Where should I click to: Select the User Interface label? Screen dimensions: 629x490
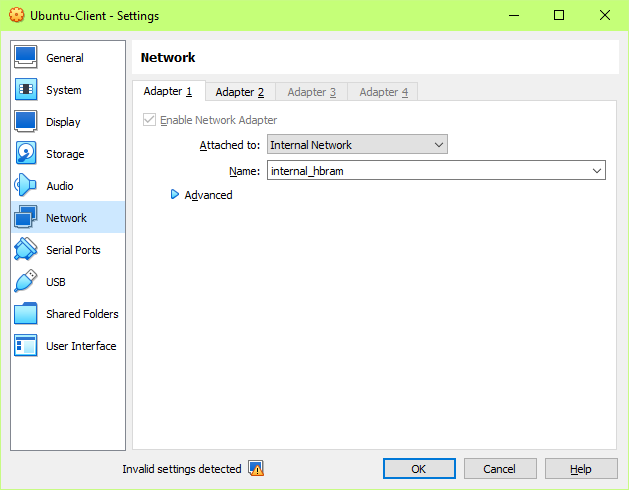tap(81, 346)
